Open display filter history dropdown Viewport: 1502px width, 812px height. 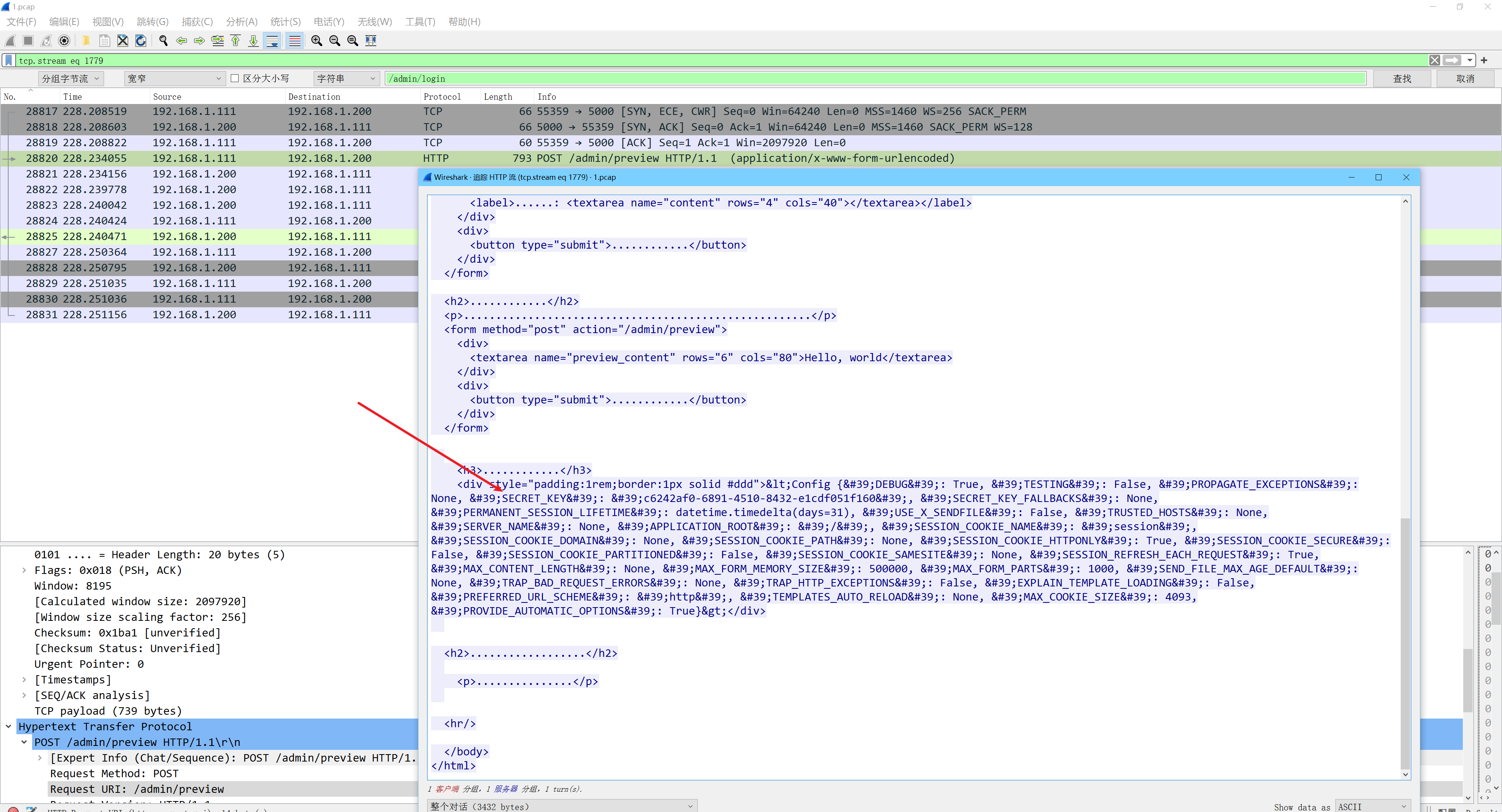pos(1470,60)
